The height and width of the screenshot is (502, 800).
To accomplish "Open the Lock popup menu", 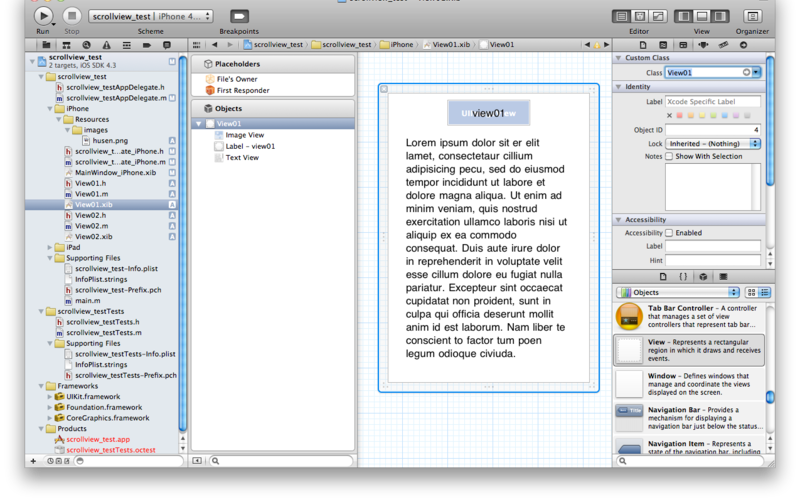I will (x=713, y=144).
